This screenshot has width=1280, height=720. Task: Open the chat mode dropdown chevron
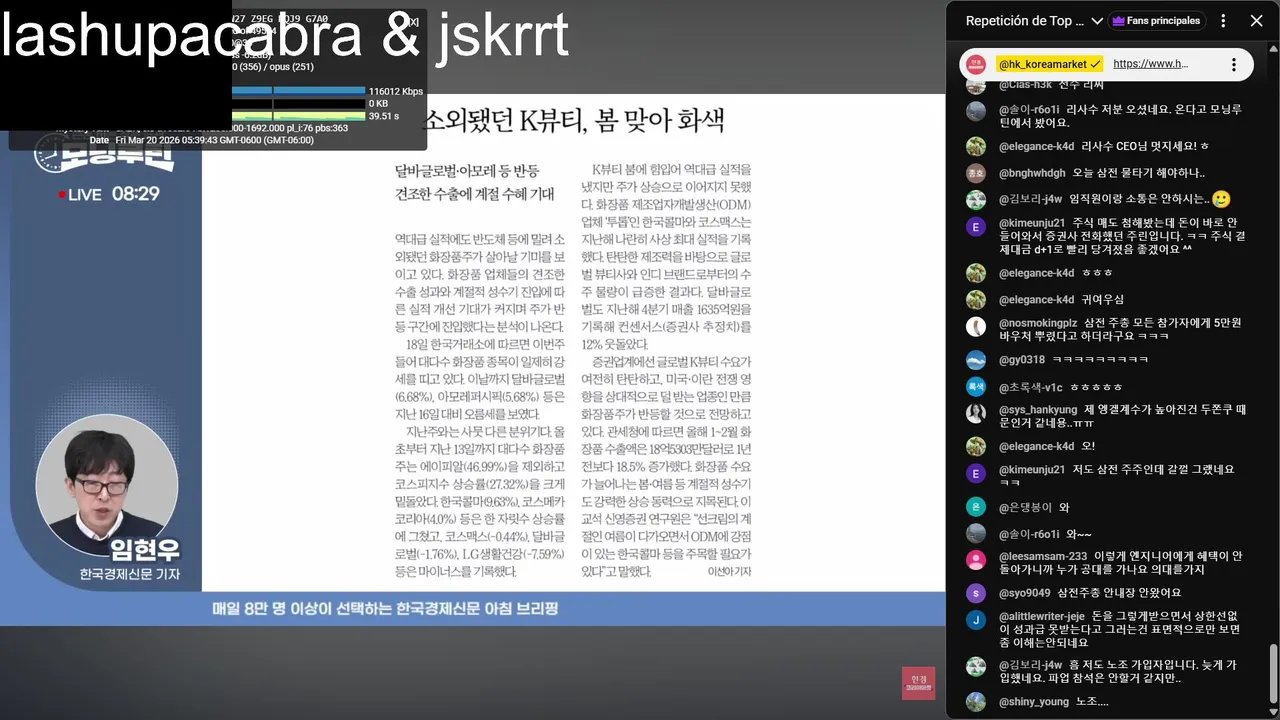[1097, 21]
